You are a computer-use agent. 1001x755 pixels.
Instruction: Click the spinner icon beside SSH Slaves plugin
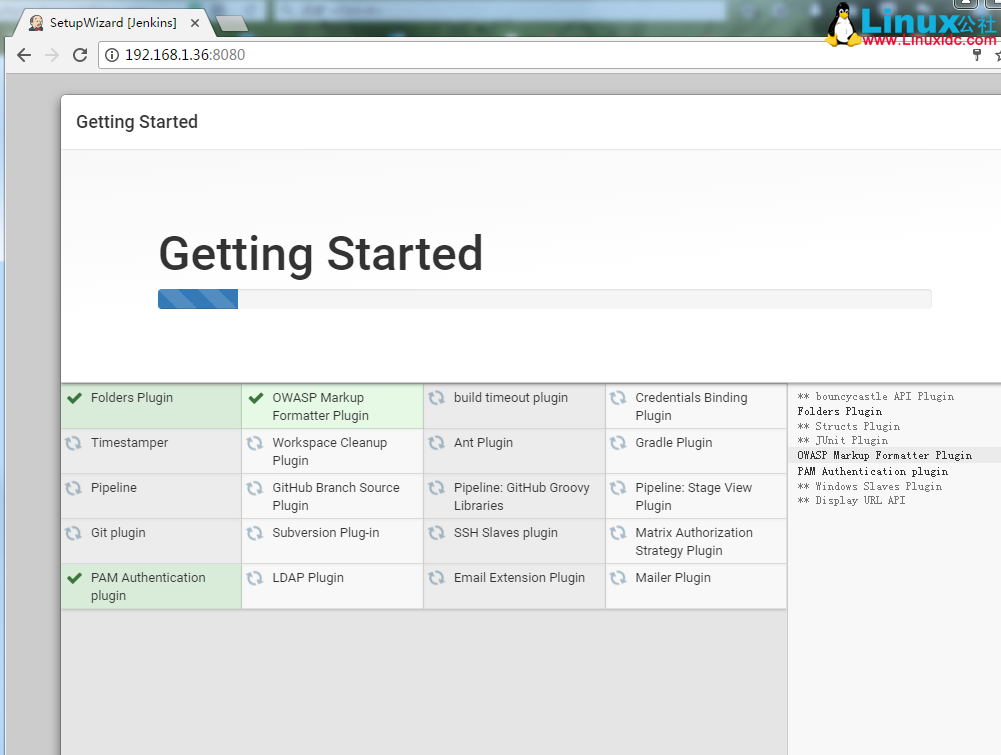[437, 532]
